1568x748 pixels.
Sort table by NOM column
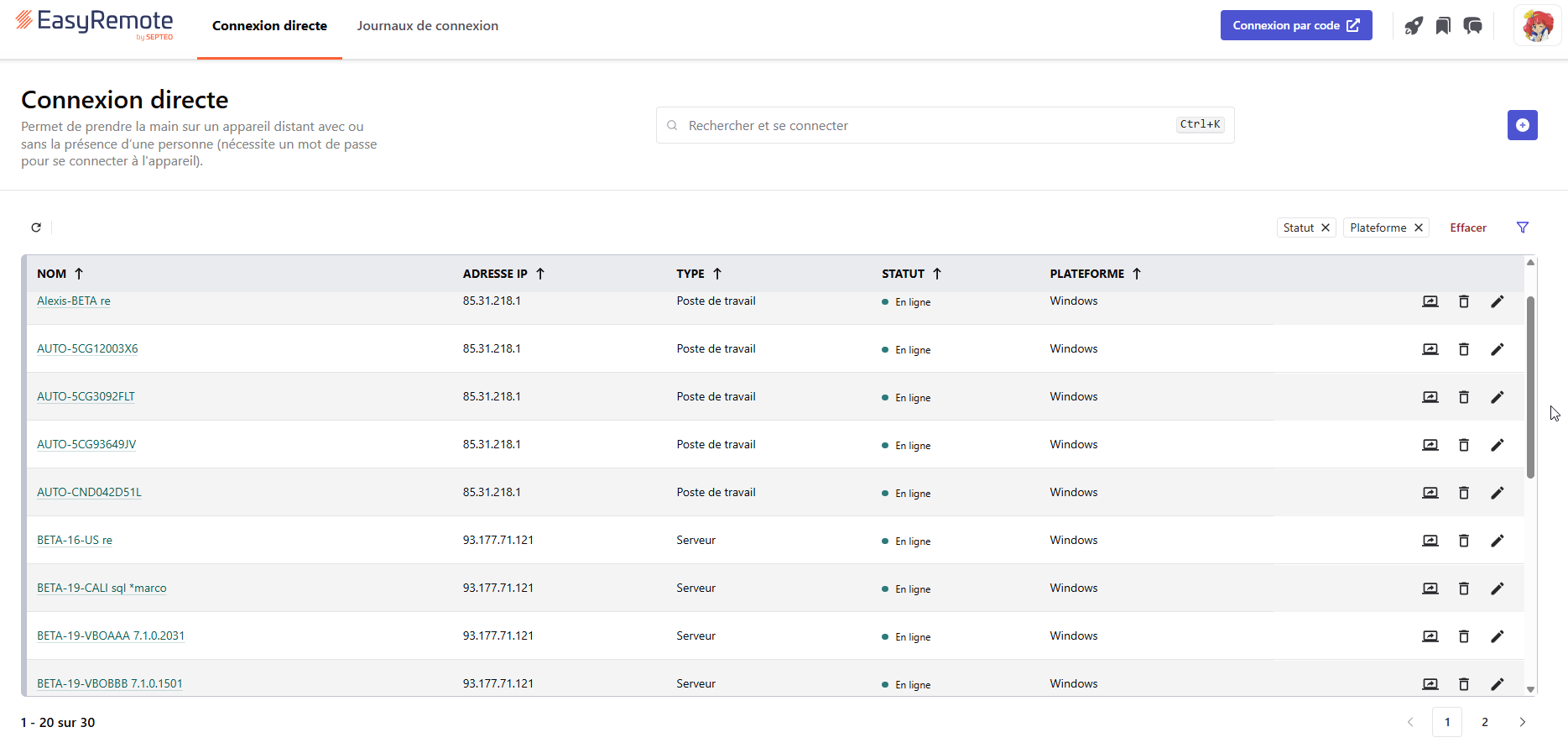[x=60, y=274]
